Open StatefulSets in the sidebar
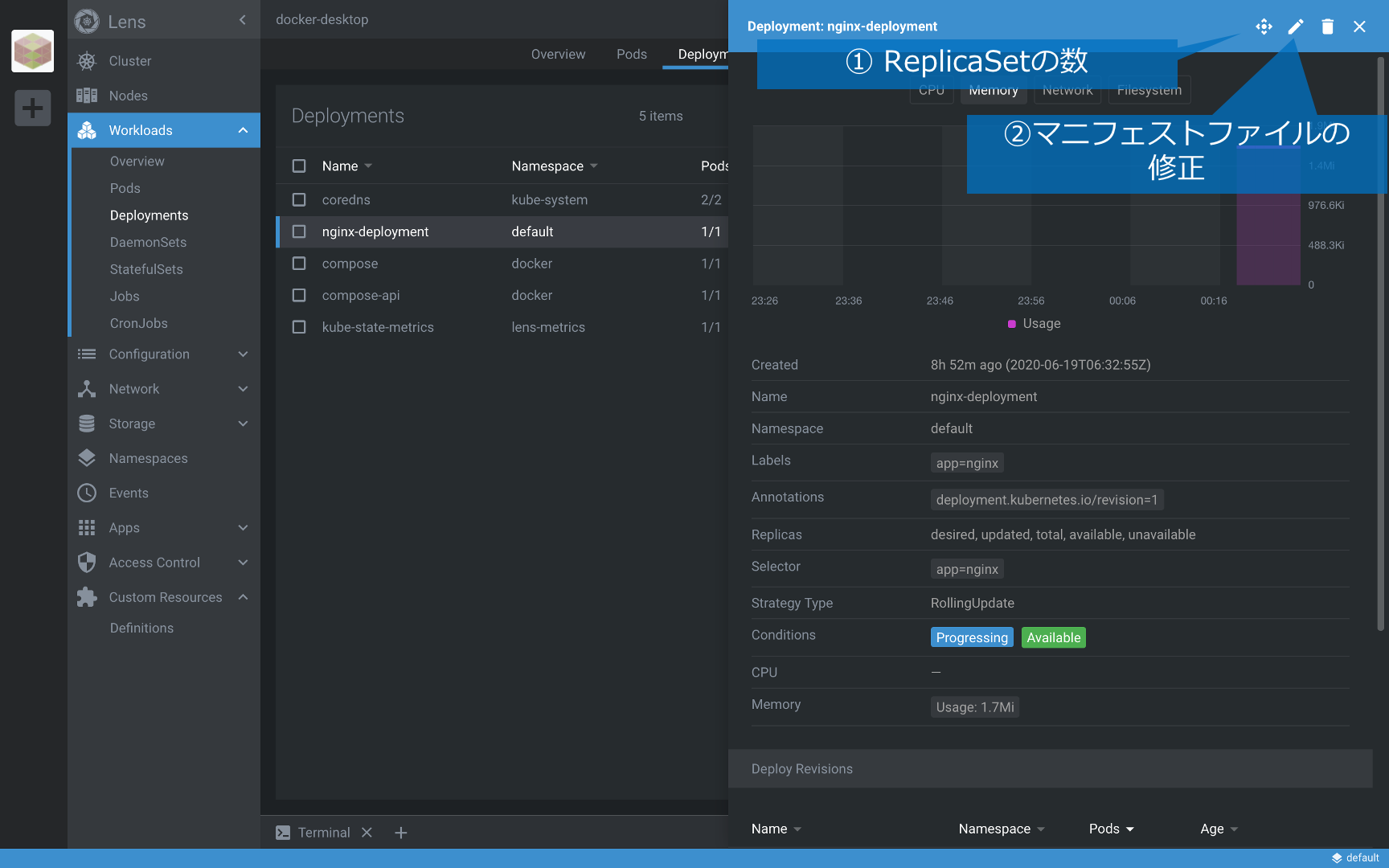The image size is (1389, 868). click(x=146, y=269)
